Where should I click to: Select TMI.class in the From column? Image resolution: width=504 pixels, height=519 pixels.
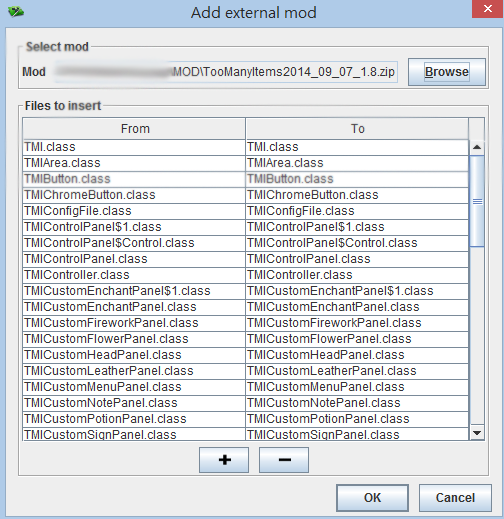point(134,147)
